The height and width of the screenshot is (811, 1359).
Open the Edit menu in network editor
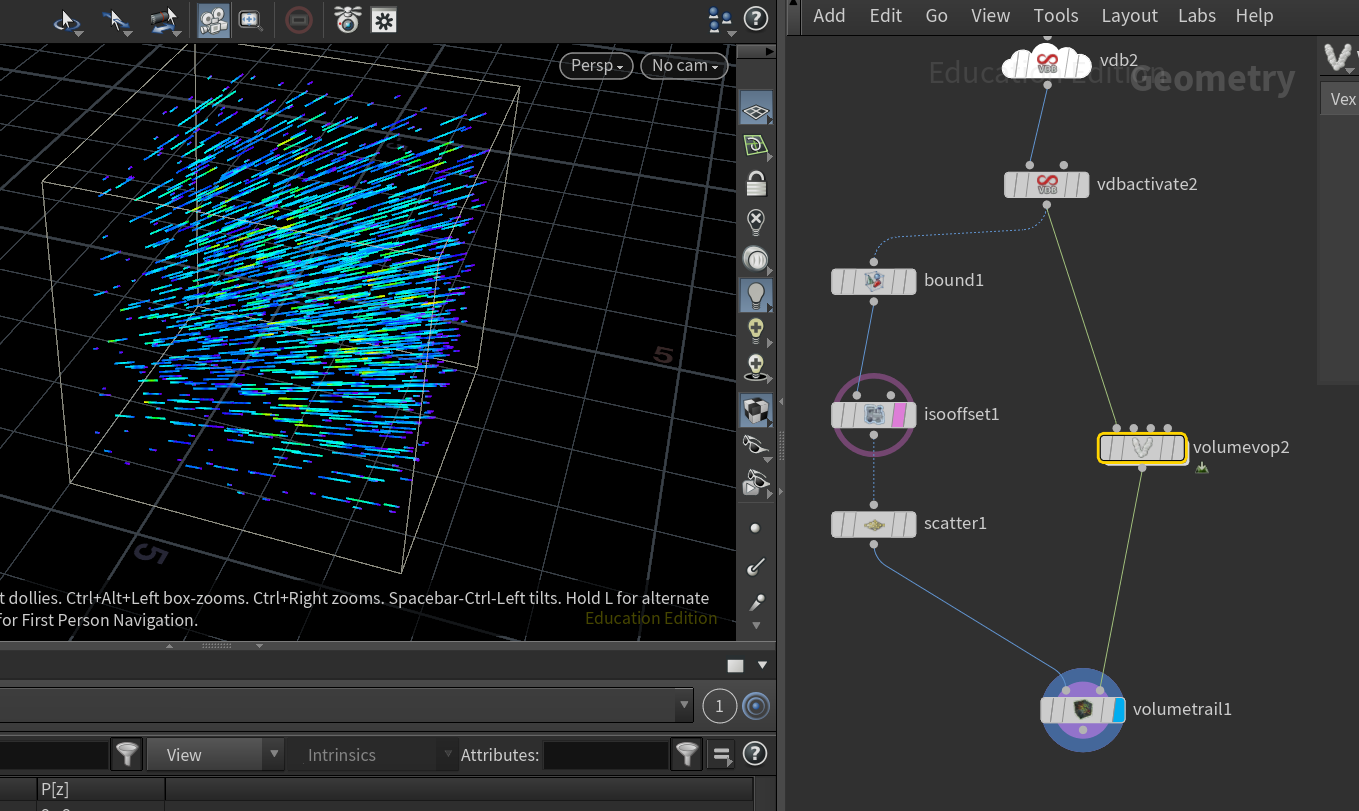[x=885, y=15]
